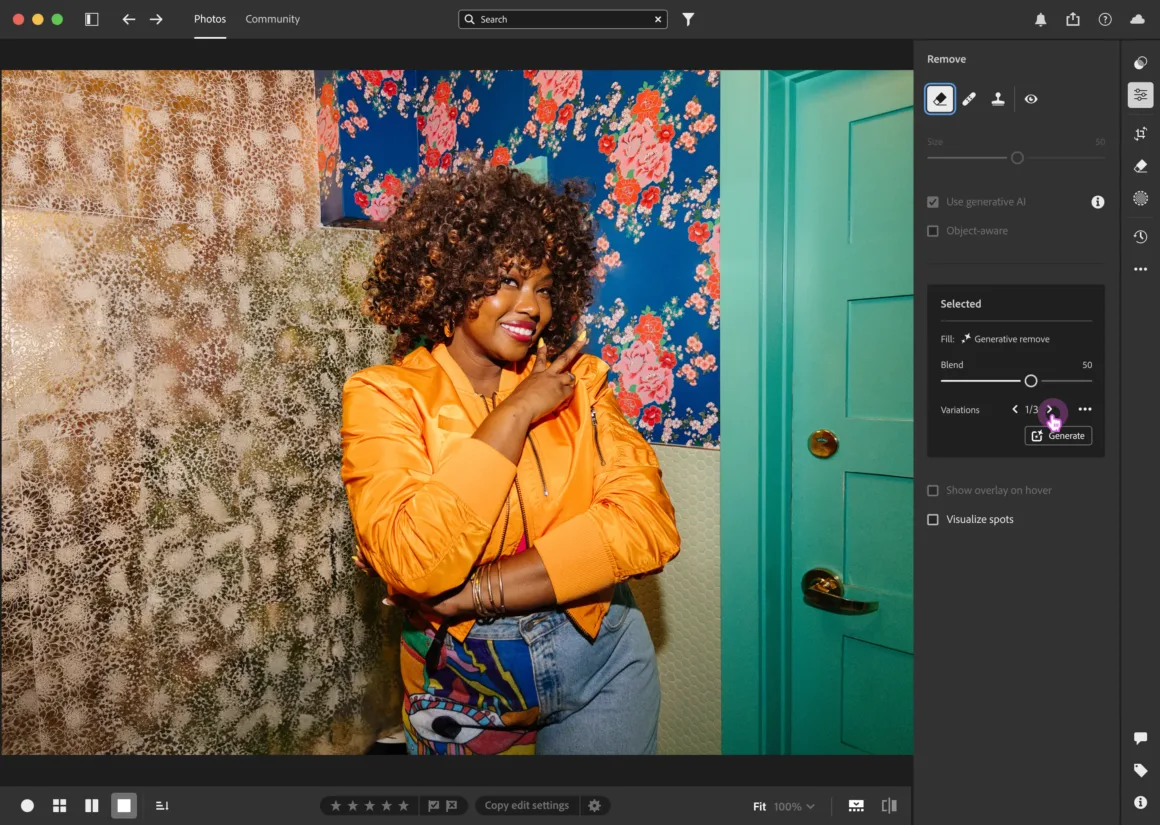Open the Keywords tag icon

pyautogui.click(x=1140, y=770)
